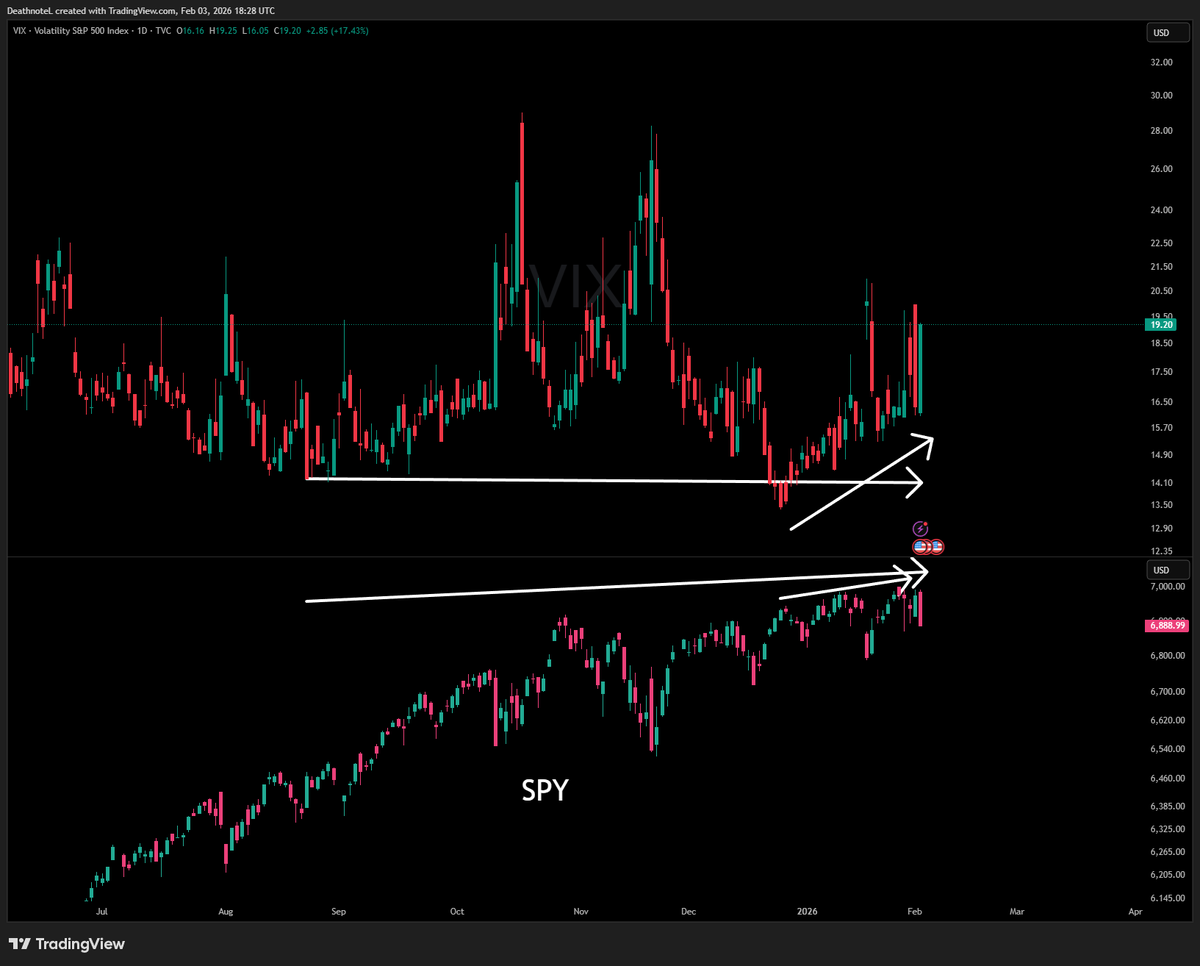
Task: Click the leftmost US flag event icon
Action: tap(920, 547)
